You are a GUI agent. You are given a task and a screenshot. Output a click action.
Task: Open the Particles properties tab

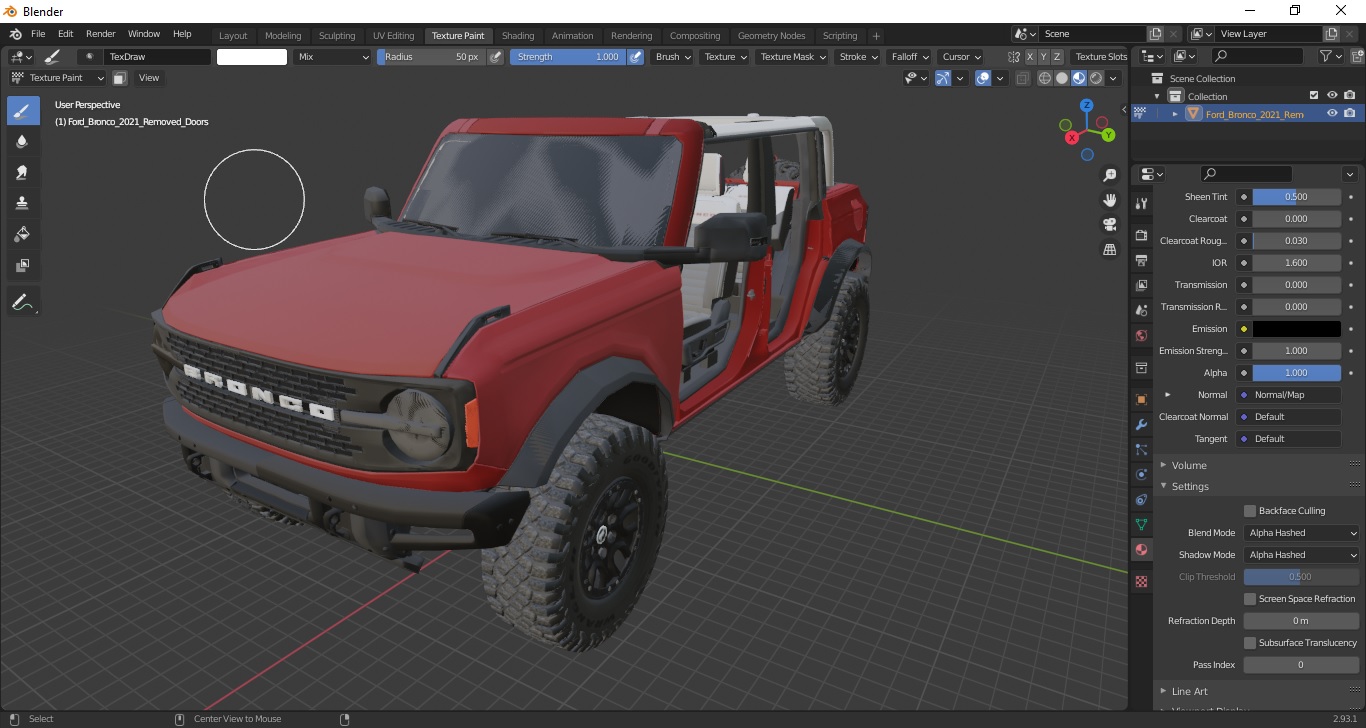(1141, 449)
